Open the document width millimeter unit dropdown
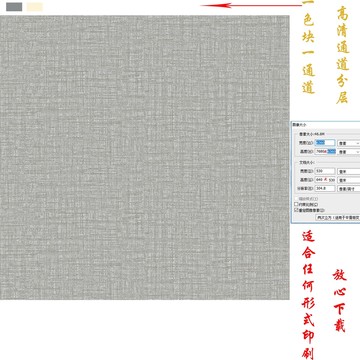This screenshot has height=360, width=360. (349, 171)
